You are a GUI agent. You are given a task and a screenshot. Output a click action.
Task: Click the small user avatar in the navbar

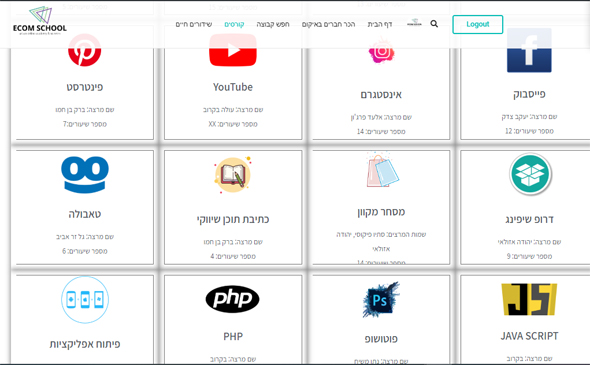tap(414, 23)
